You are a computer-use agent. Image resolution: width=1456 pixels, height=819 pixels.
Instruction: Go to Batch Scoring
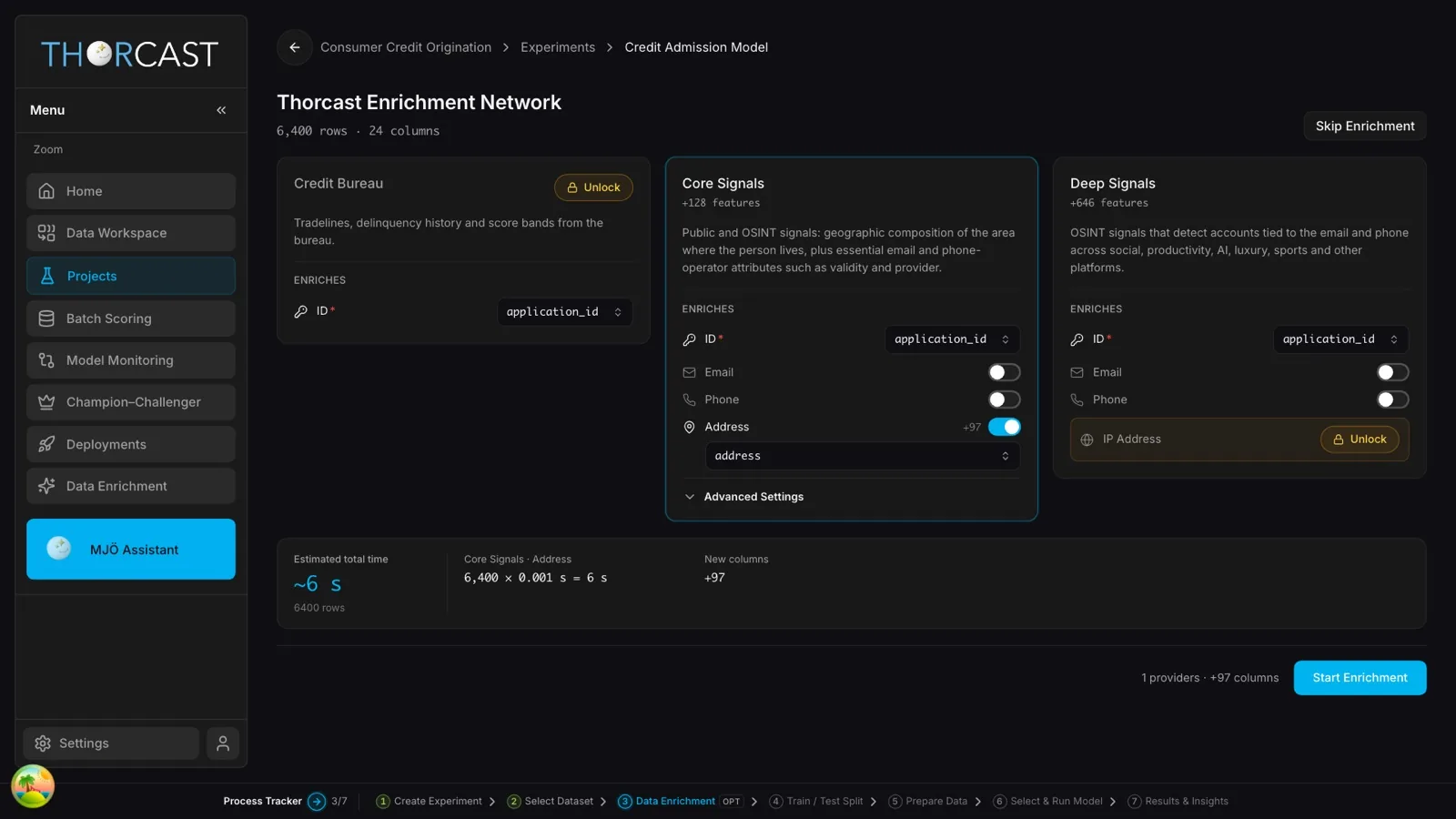coord(131,318)
